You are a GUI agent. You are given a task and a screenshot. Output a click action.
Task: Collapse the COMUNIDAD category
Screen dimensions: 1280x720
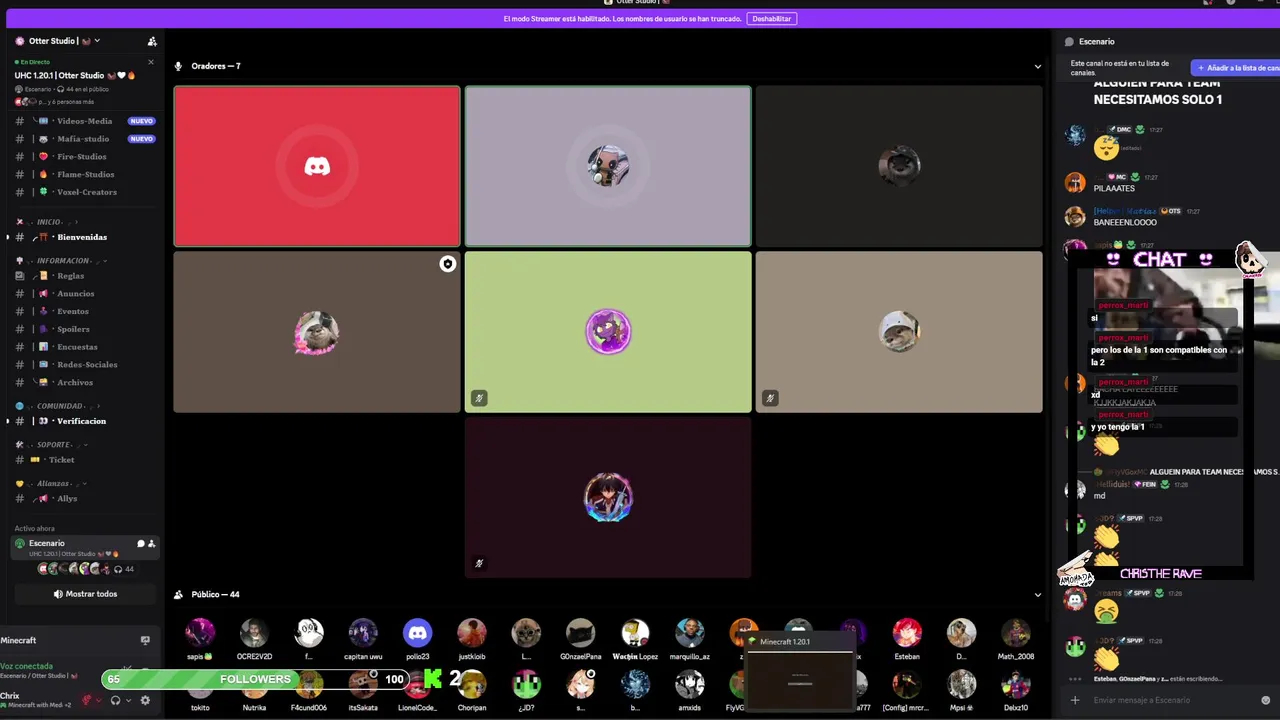point(58,406)
